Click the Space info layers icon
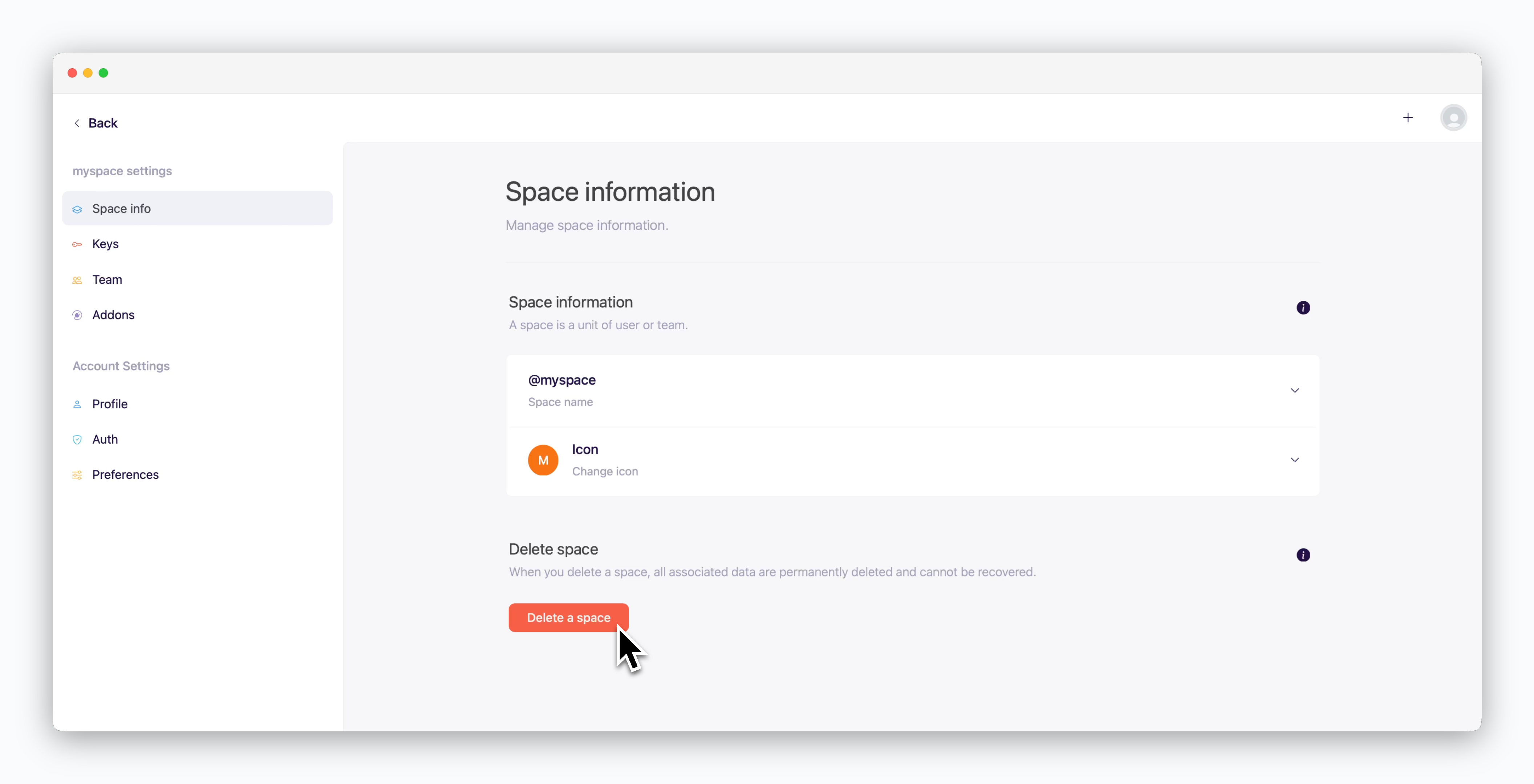The height and width of the screenshot is (784, 1534). [x=77, y=209]
